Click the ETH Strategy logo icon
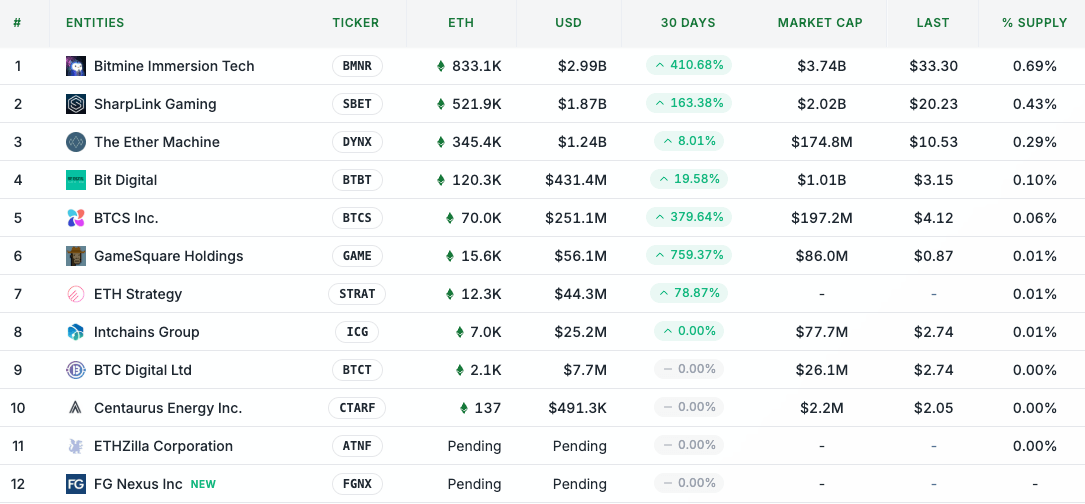 76,294
